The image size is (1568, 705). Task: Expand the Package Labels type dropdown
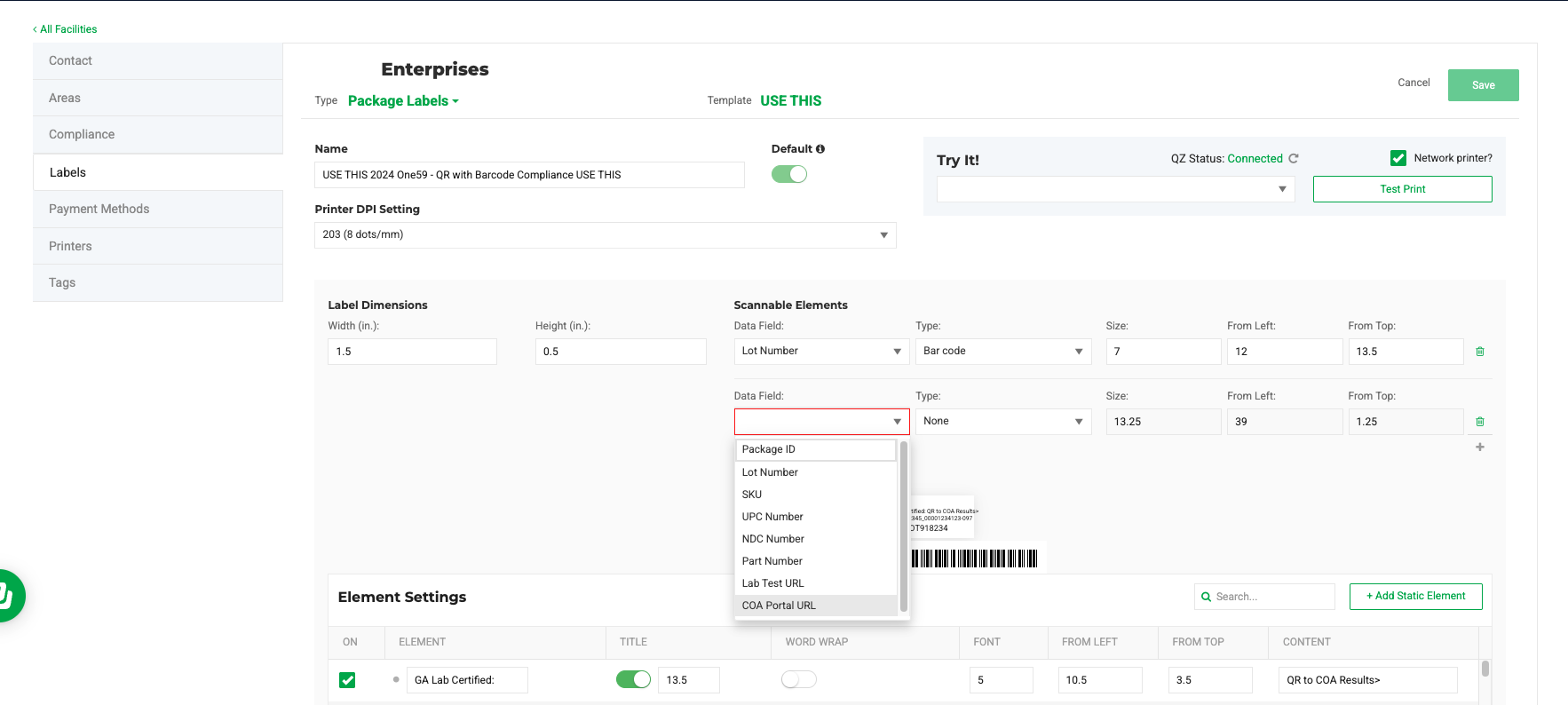[403, 101]
